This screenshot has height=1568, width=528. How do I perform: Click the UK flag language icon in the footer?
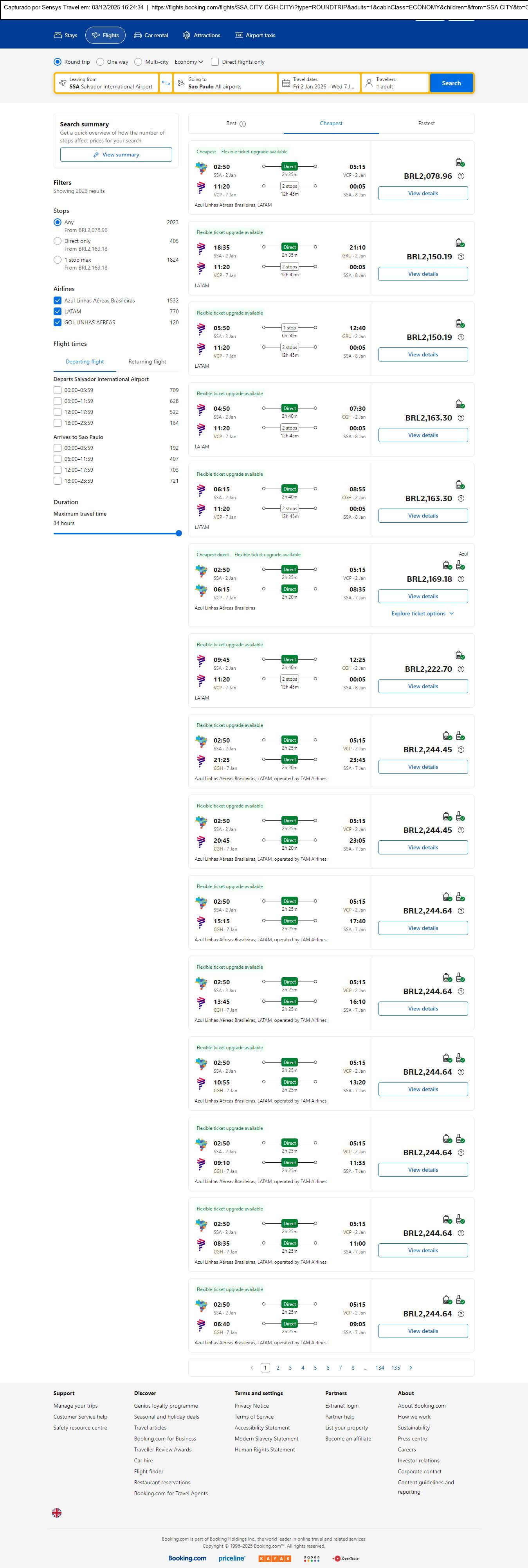57,1512
